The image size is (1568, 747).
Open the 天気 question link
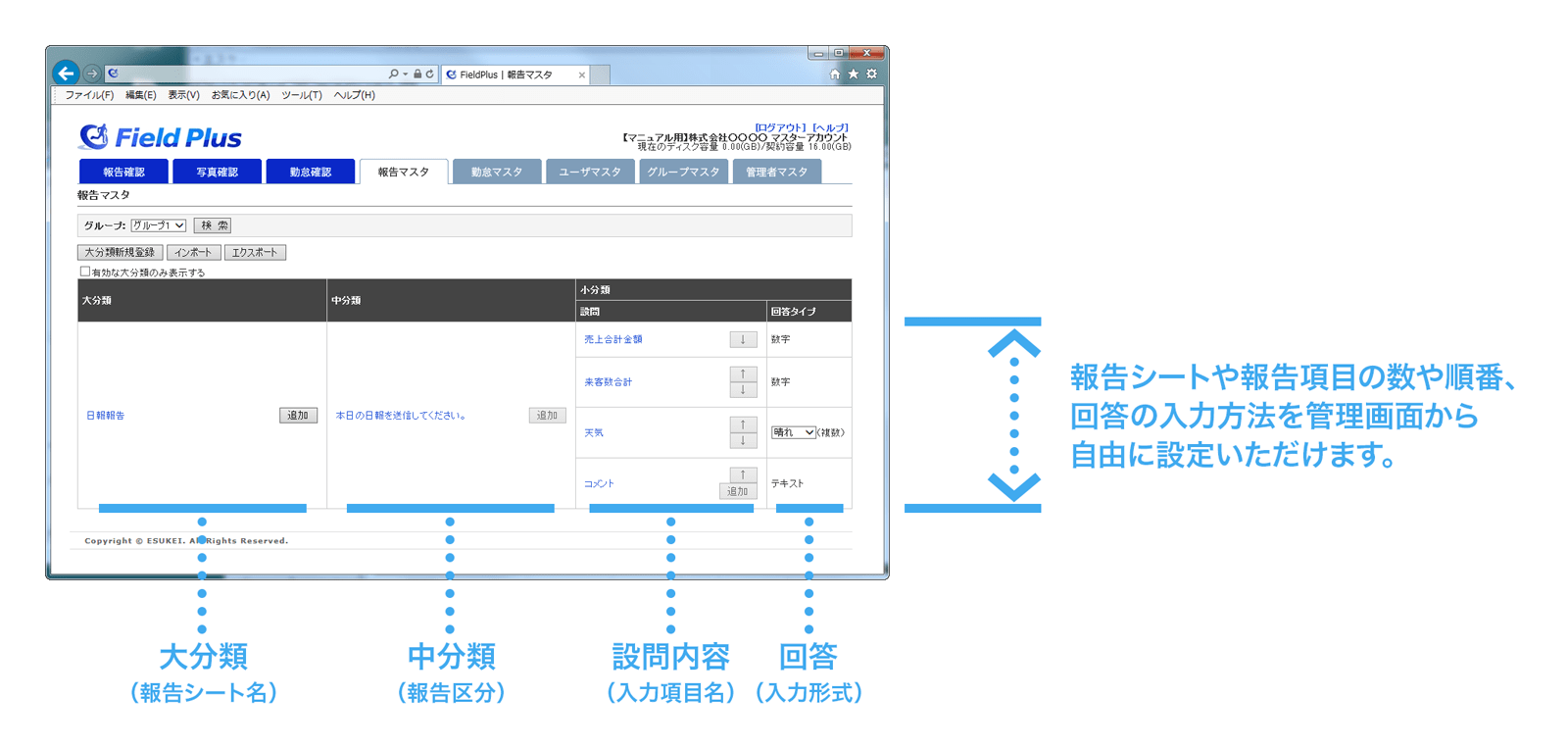[x=594, y=433]
